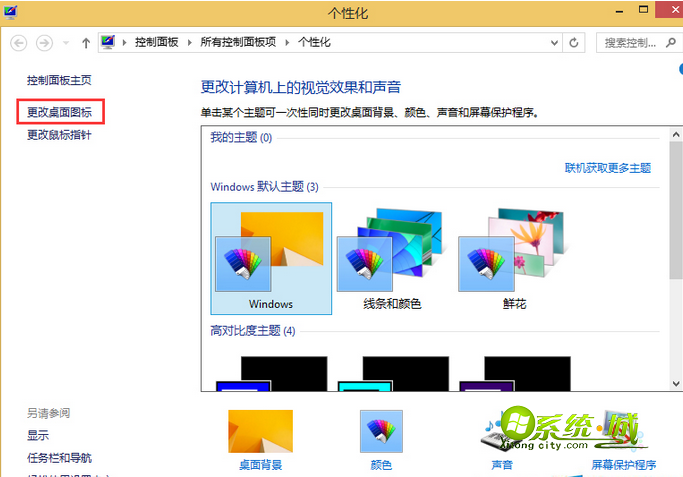Expand the arrow after 控制面板 breadcrumb
The image size is (683, 477).
(x=189, y=42)
